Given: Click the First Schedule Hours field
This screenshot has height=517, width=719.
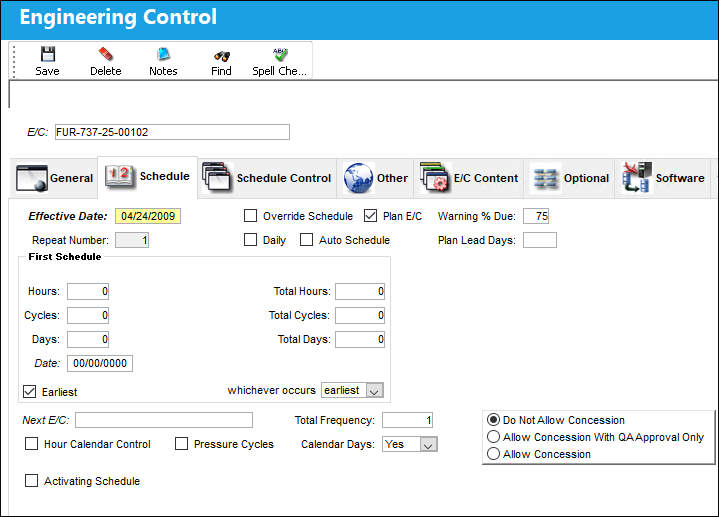Looking at the screenshot, I should tap(88, 291).
